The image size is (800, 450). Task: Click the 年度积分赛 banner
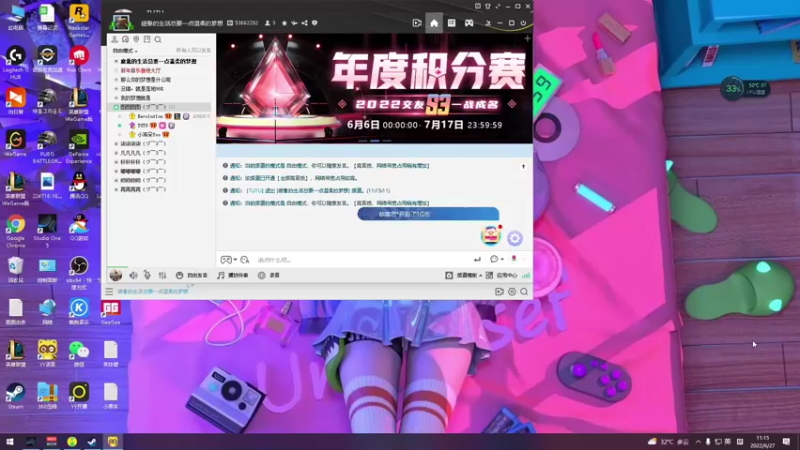coord(374,88)
